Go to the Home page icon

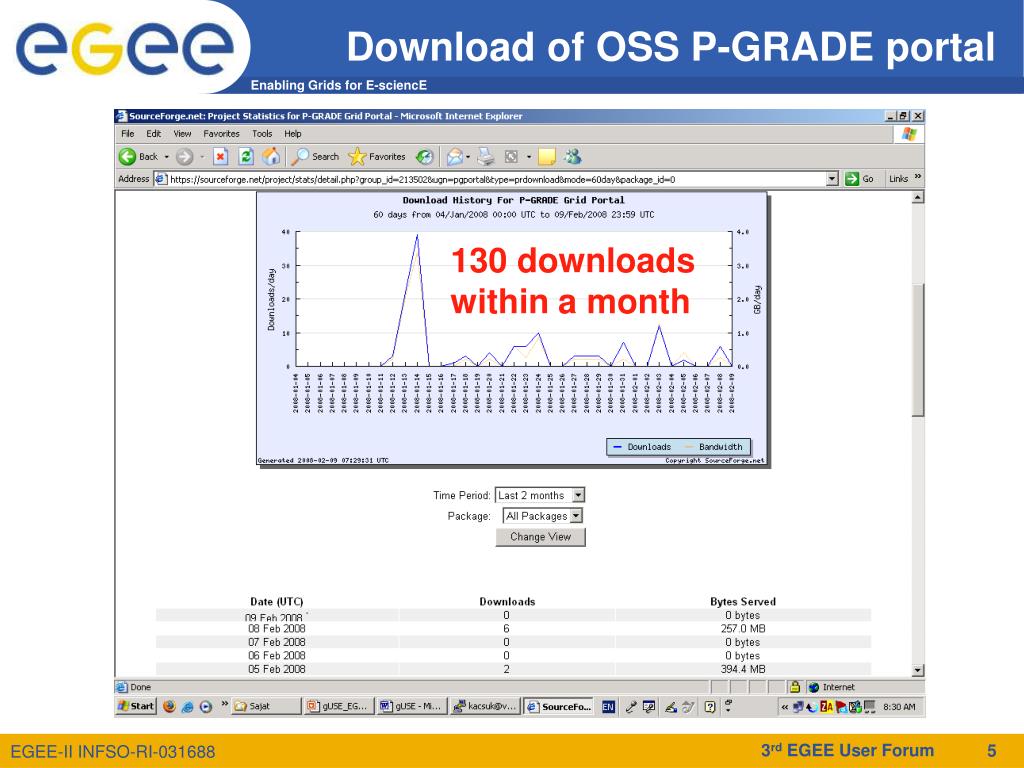270,157
